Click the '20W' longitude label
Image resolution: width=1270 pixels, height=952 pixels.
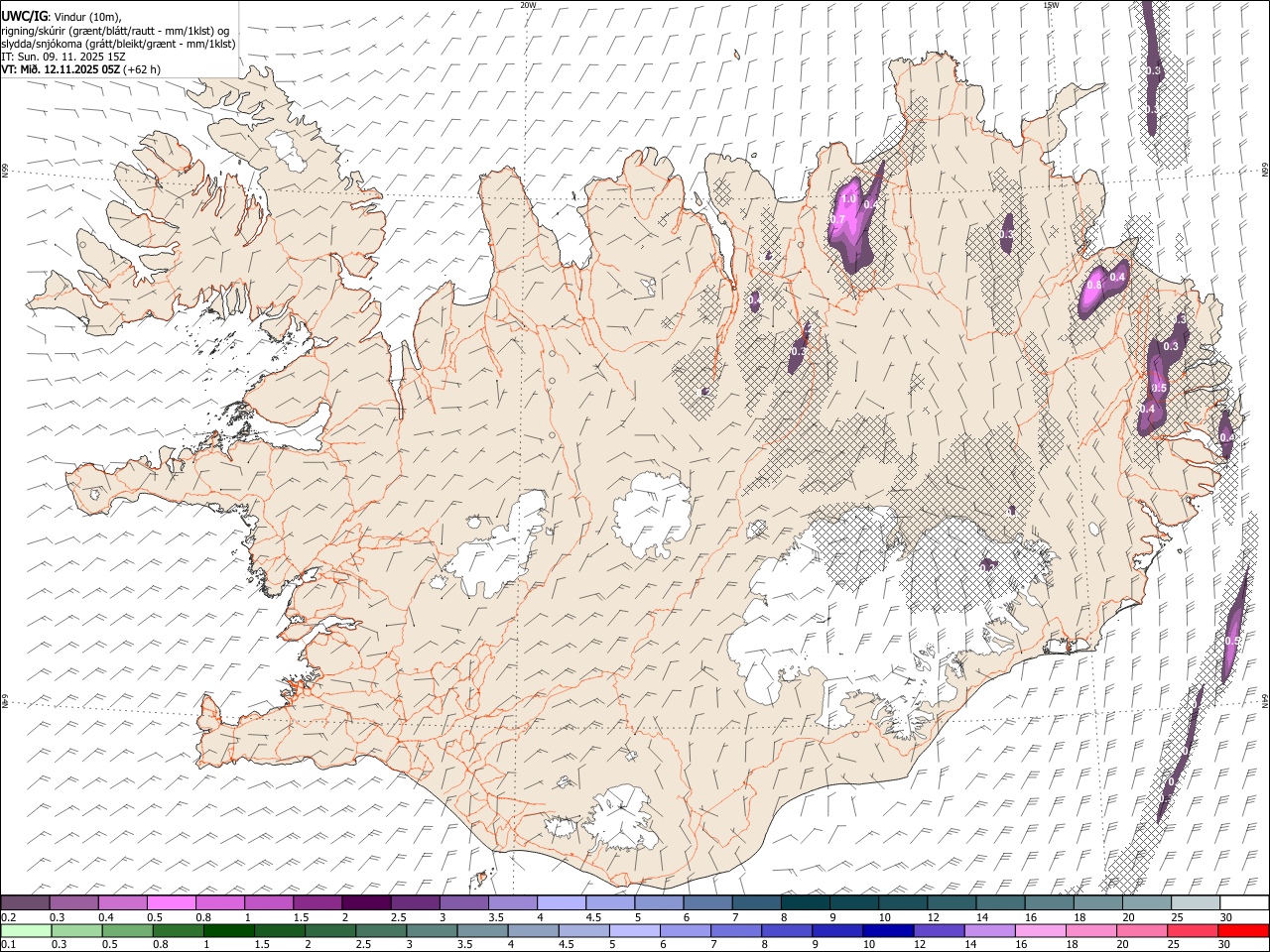tap(527, 5)
